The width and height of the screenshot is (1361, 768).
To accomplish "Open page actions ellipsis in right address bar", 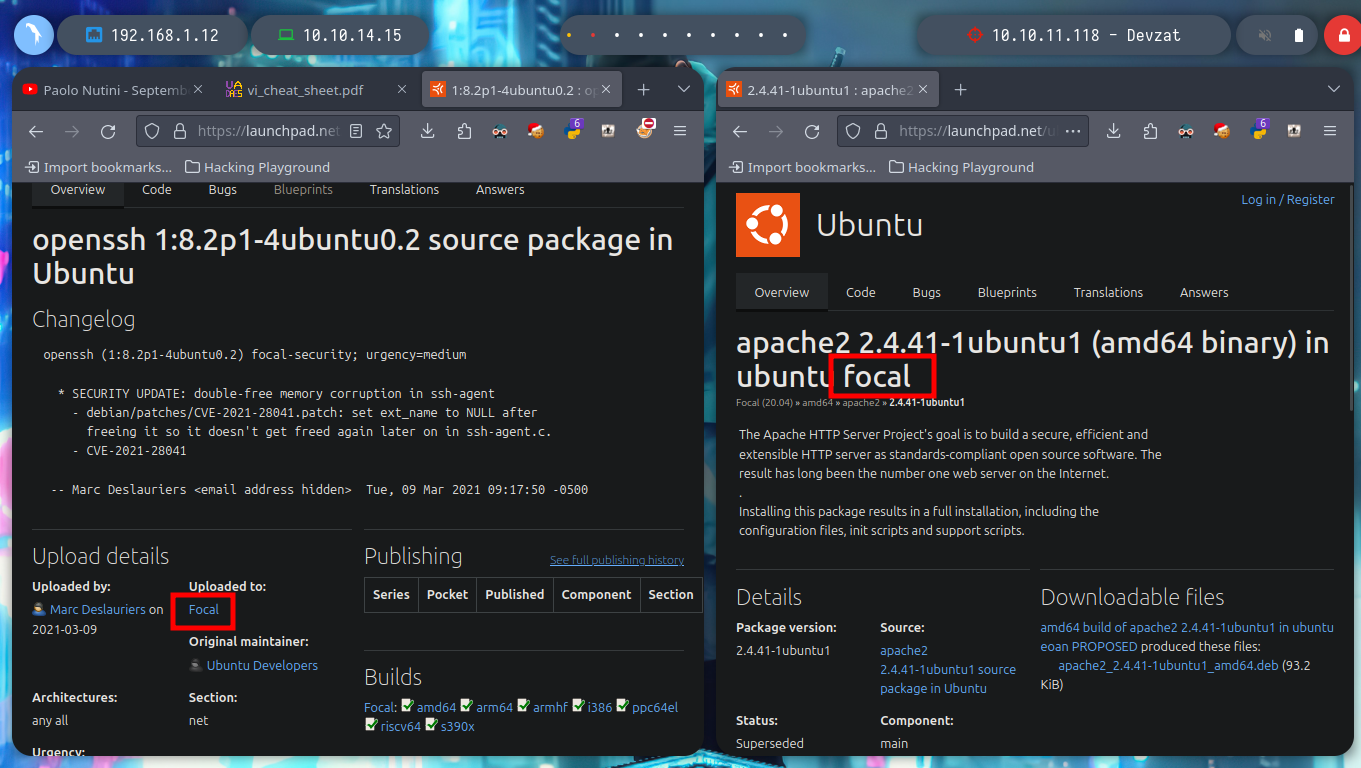I will point(1075,131).
